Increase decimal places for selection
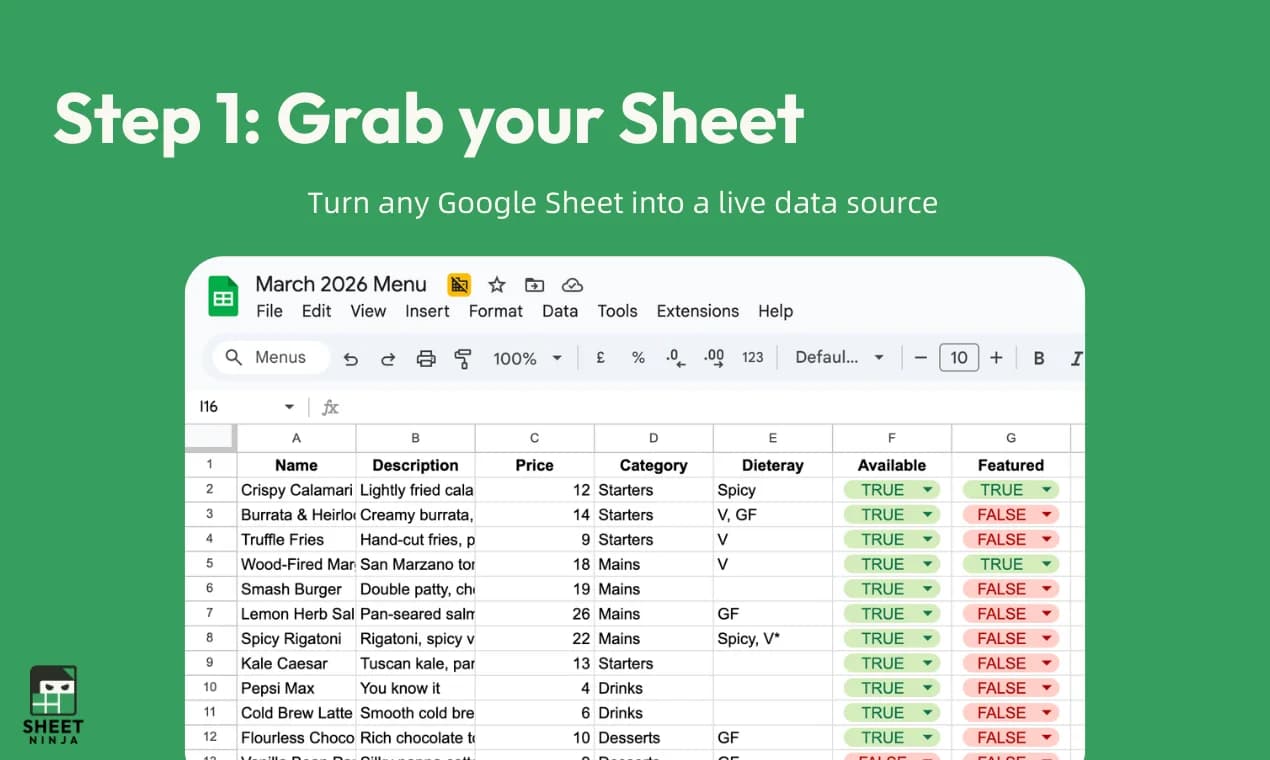The image size is (1270, 760). pyautogui.click(x=713, y=357)
